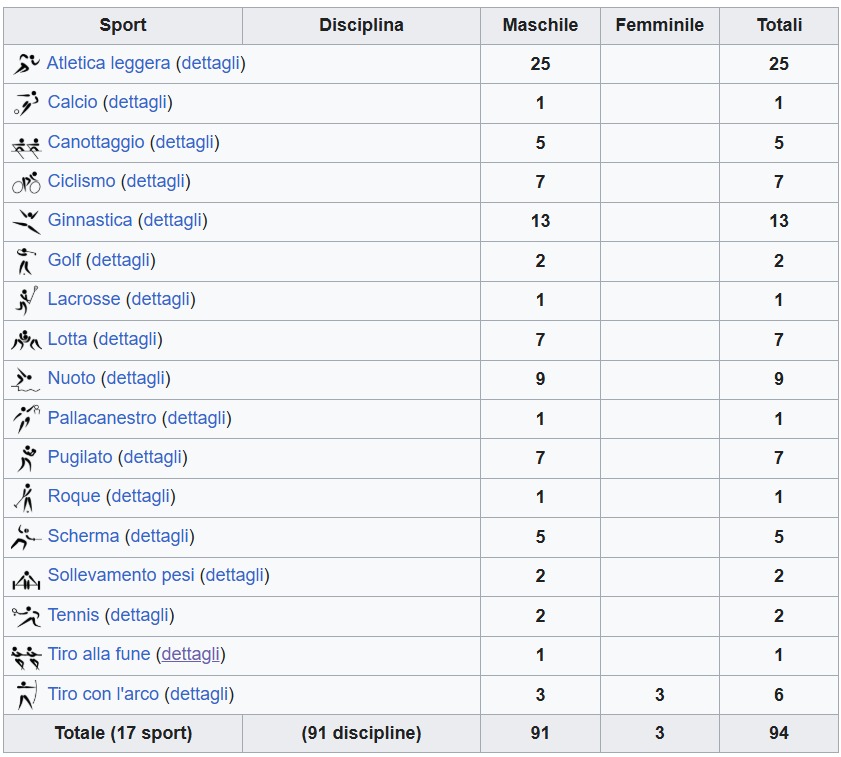This screenshot has width=841, height=757.
Task: Open the Pugilato link
Action: point(80,457)
